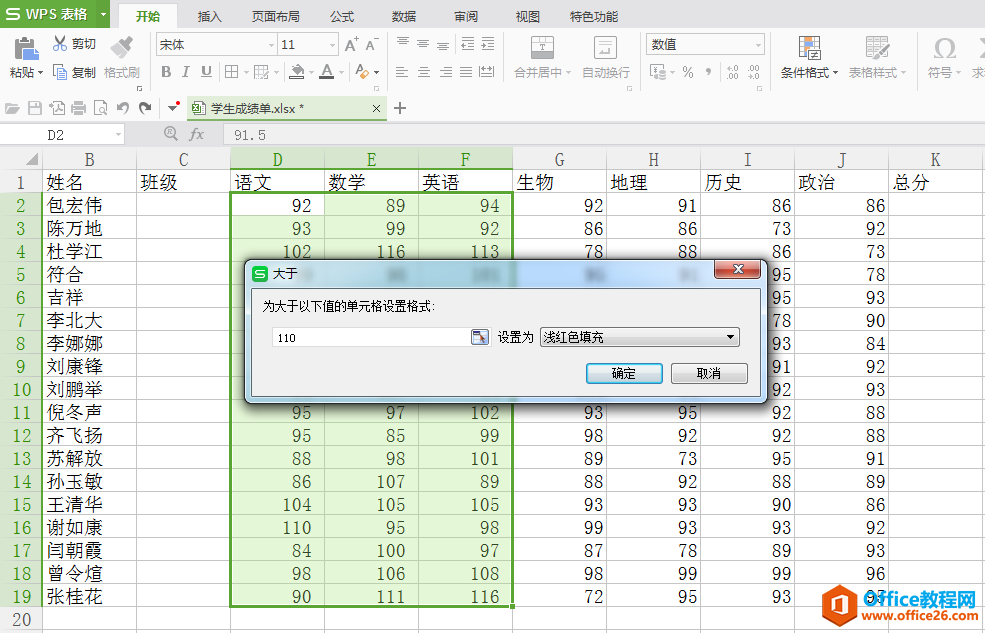The height and width of the screenshot is (633, 985).
Task: Confirm with the 确定 button
Action: pyautogui.click(x=624, y=373)
